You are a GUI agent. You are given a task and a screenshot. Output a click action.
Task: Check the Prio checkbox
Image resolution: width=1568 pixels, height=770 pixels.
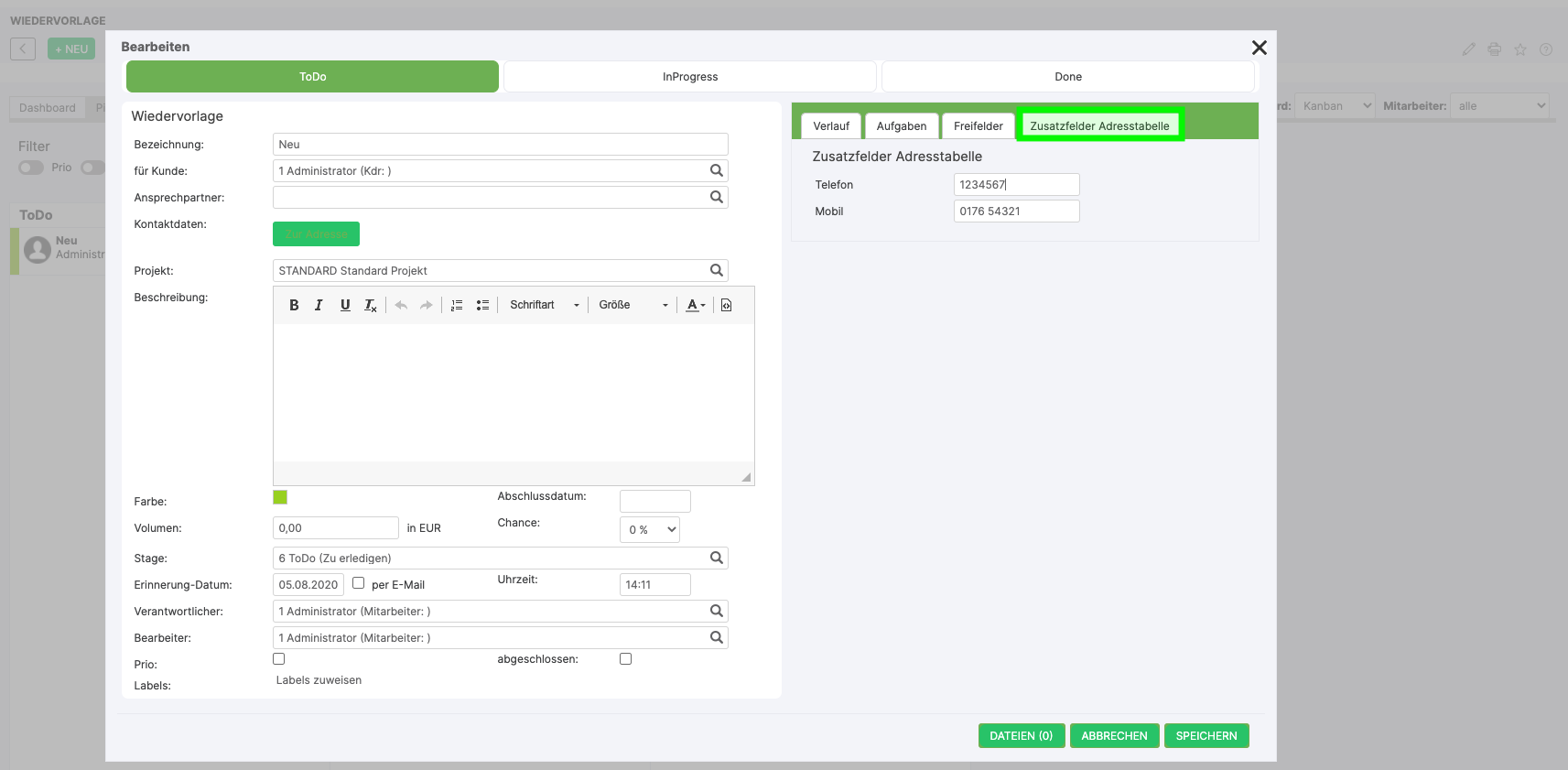pyautogui.click(x=279, y=659)
